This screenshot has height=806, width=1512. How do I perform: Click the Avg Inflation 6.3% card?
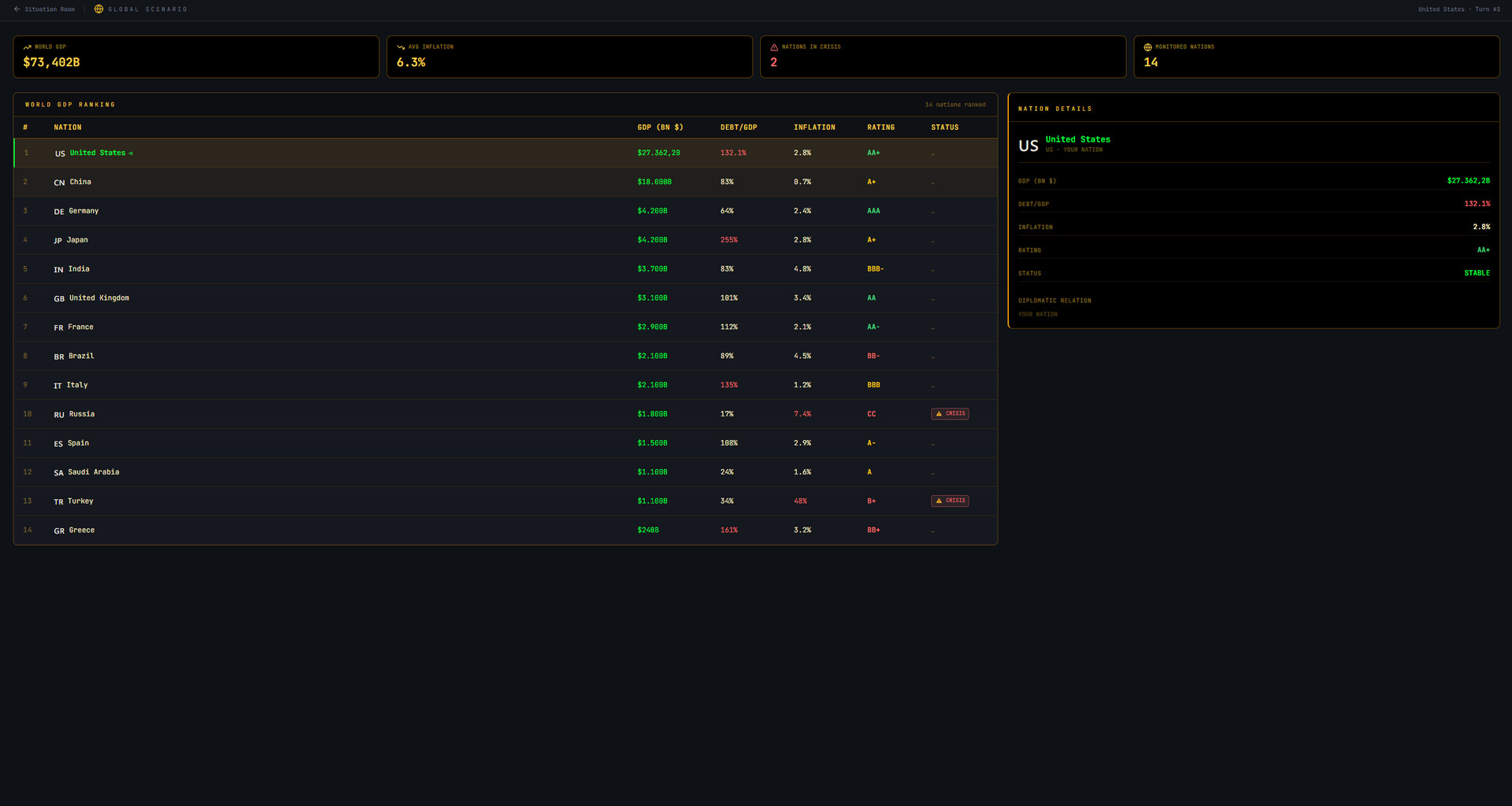[x=569, y=57]
